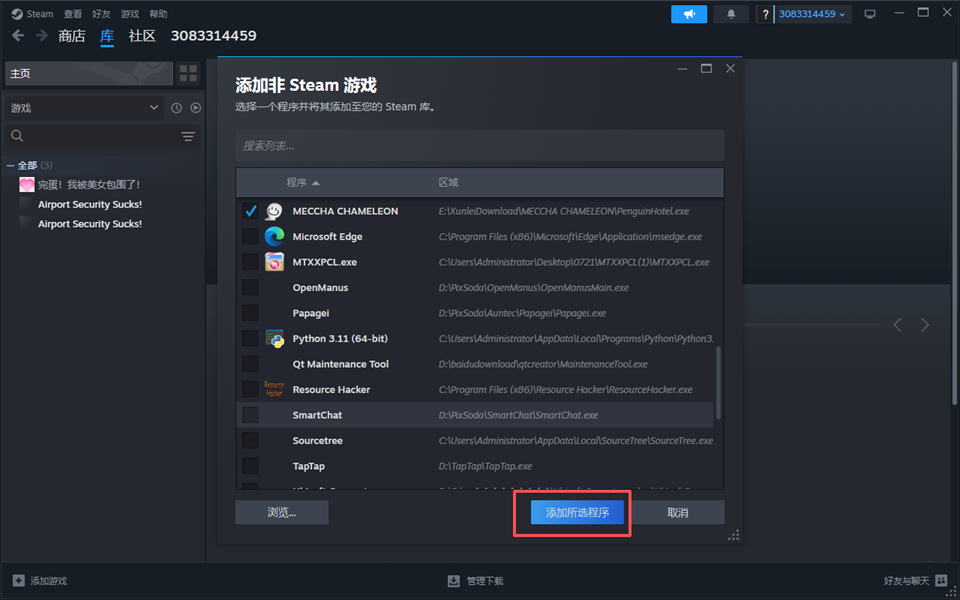Click the main window right scrollbar
Image resolution: width=960 pixels, height=600 pixels.
954,233
